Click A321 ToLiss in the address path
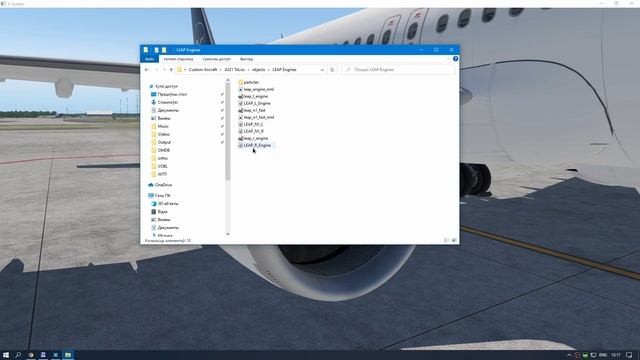This screenshot has width=640, height=360. (235, 70)
